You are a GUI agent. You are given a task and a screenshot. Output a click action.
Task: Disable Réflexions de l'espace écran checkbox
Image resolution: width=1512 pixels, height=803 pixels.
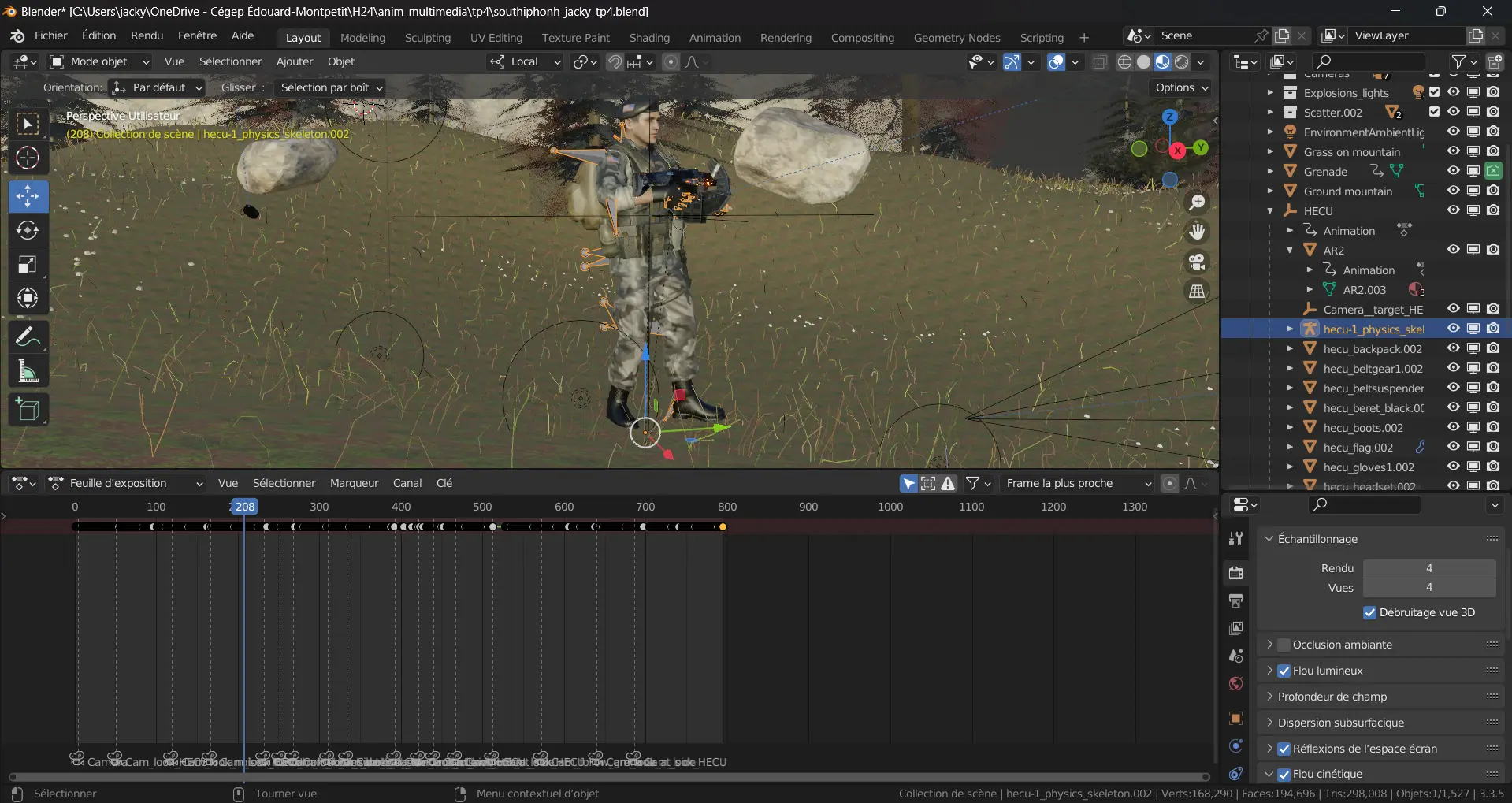pyautogui.click(x=1284, y=749)
